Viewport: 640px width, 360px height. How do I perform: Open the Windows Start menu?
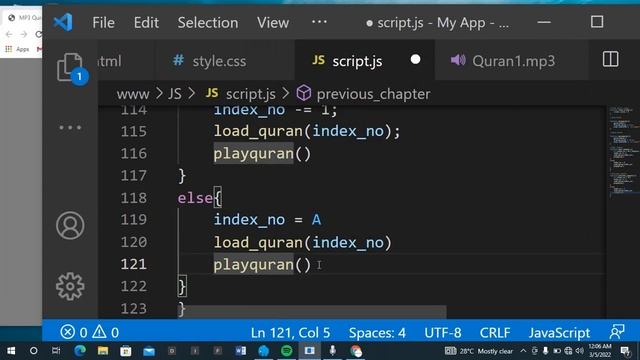11,351
